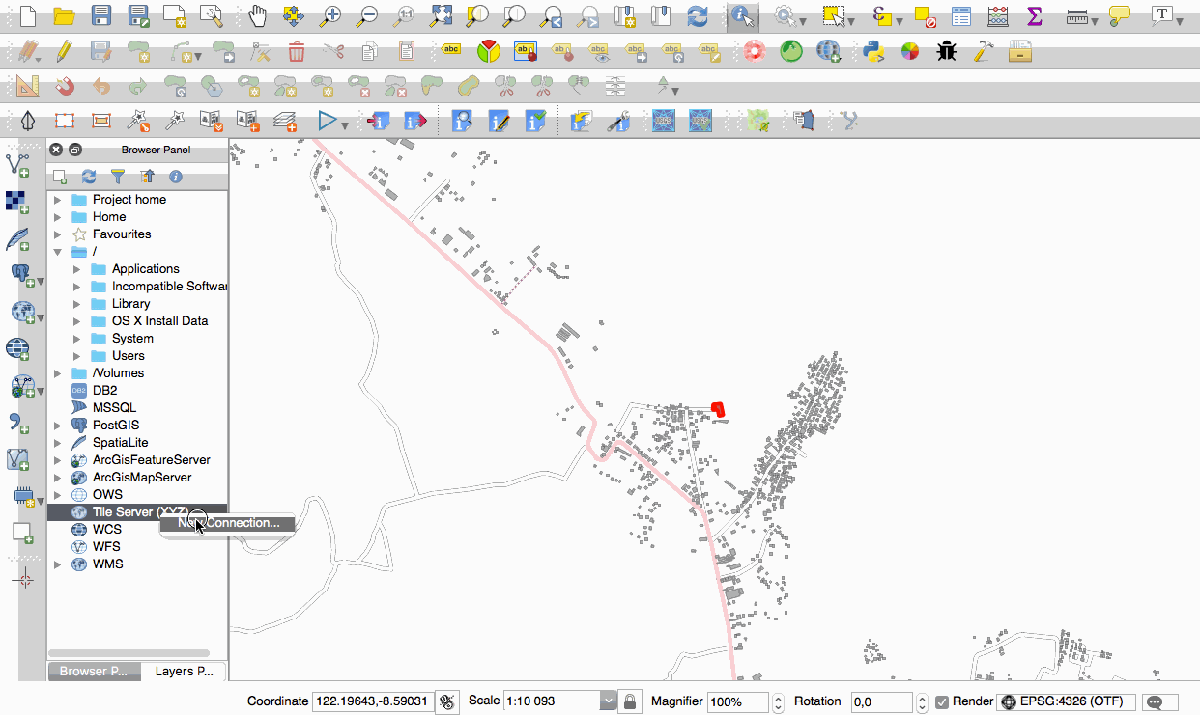Click the Coordinate input field
1200x715 pixels.
[x=372, y=702]
